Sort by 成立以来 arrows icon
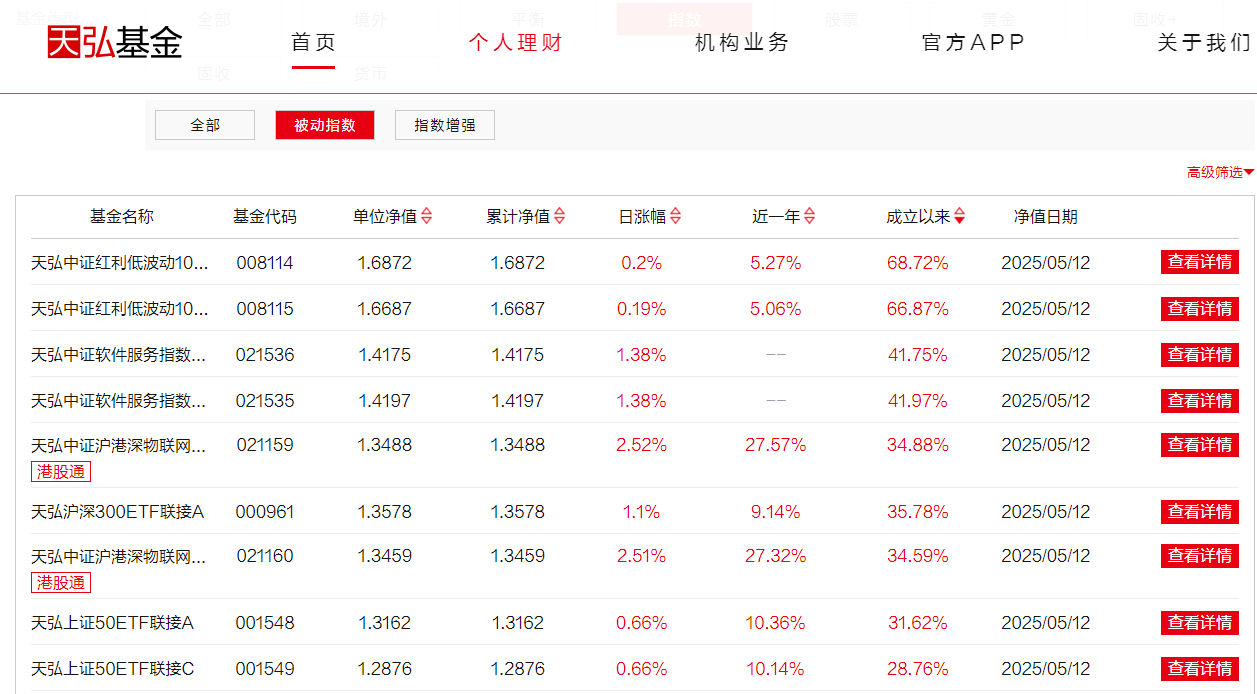Image resolution: width=1257 pixels, height=694 pixels. pyautogui.click(x=960, y=216)
